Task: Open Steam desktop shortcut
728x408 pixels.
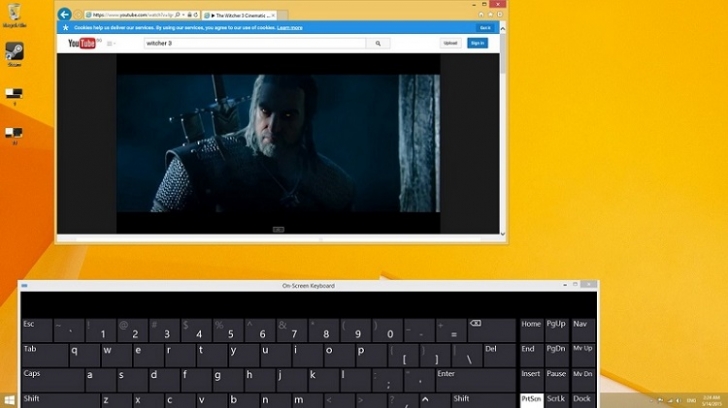Action: click(x=14, y=54)
